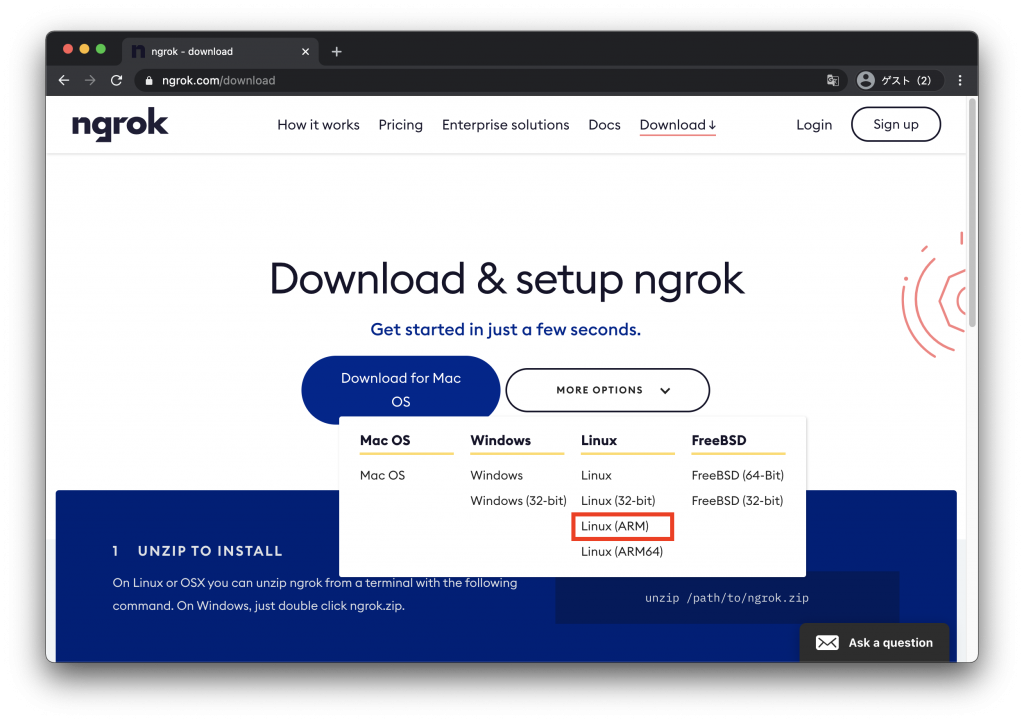Image resolution: width=1024 pixels, height=723 pixels.
Task: Open the How it works page
Action: click(319, 125)
